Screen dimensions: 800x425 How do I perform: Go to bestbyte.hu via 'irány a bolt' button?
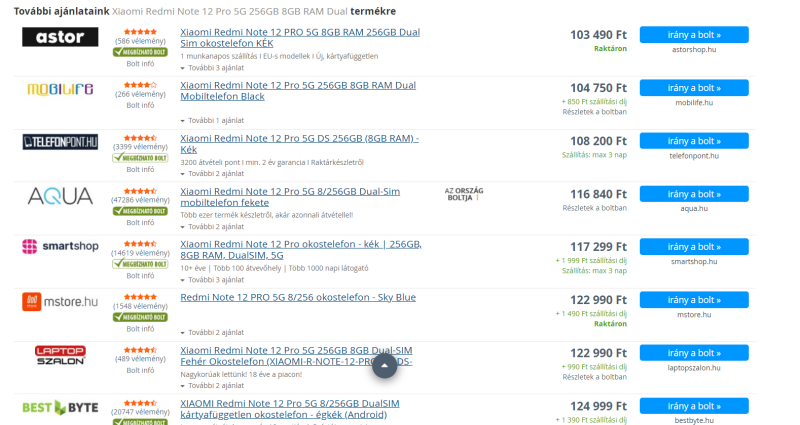[x=694, y=406]
